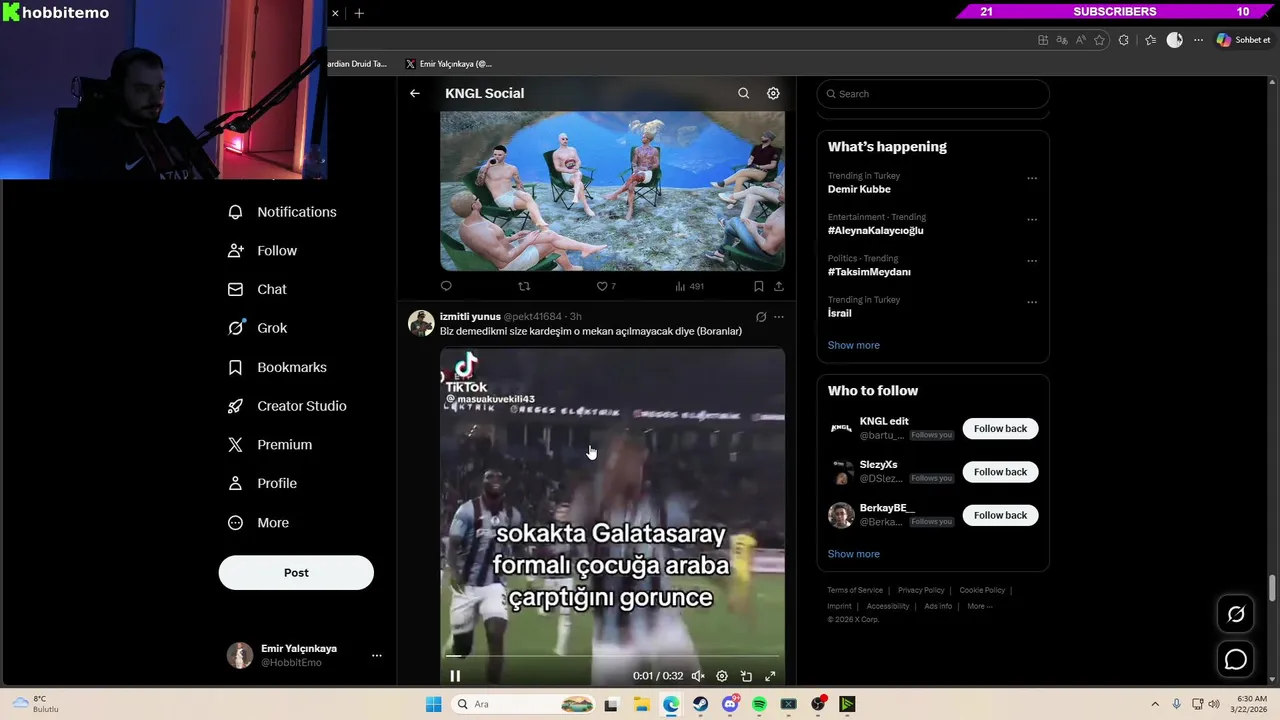Open options for #AleynaKalaycıoğlu trend
Screen dimensions: 1280x720
coord(1032,220)
